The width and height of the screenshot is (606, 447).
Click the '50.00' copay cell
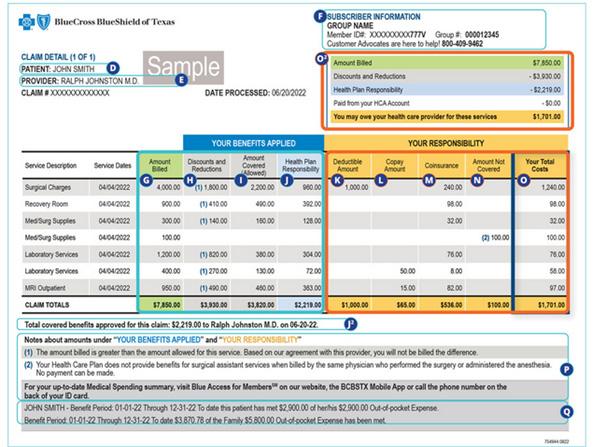[407, 271]
